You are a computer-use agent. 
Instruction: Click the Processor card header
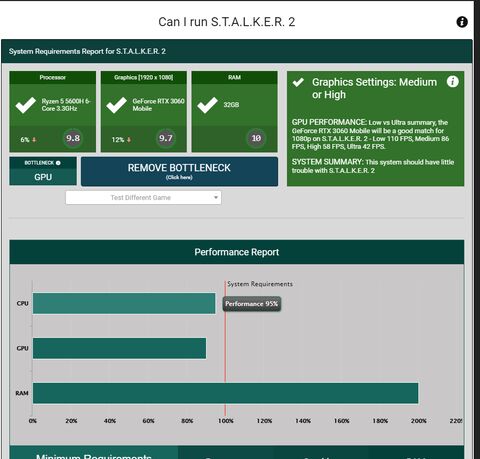[x=53, y=77]
